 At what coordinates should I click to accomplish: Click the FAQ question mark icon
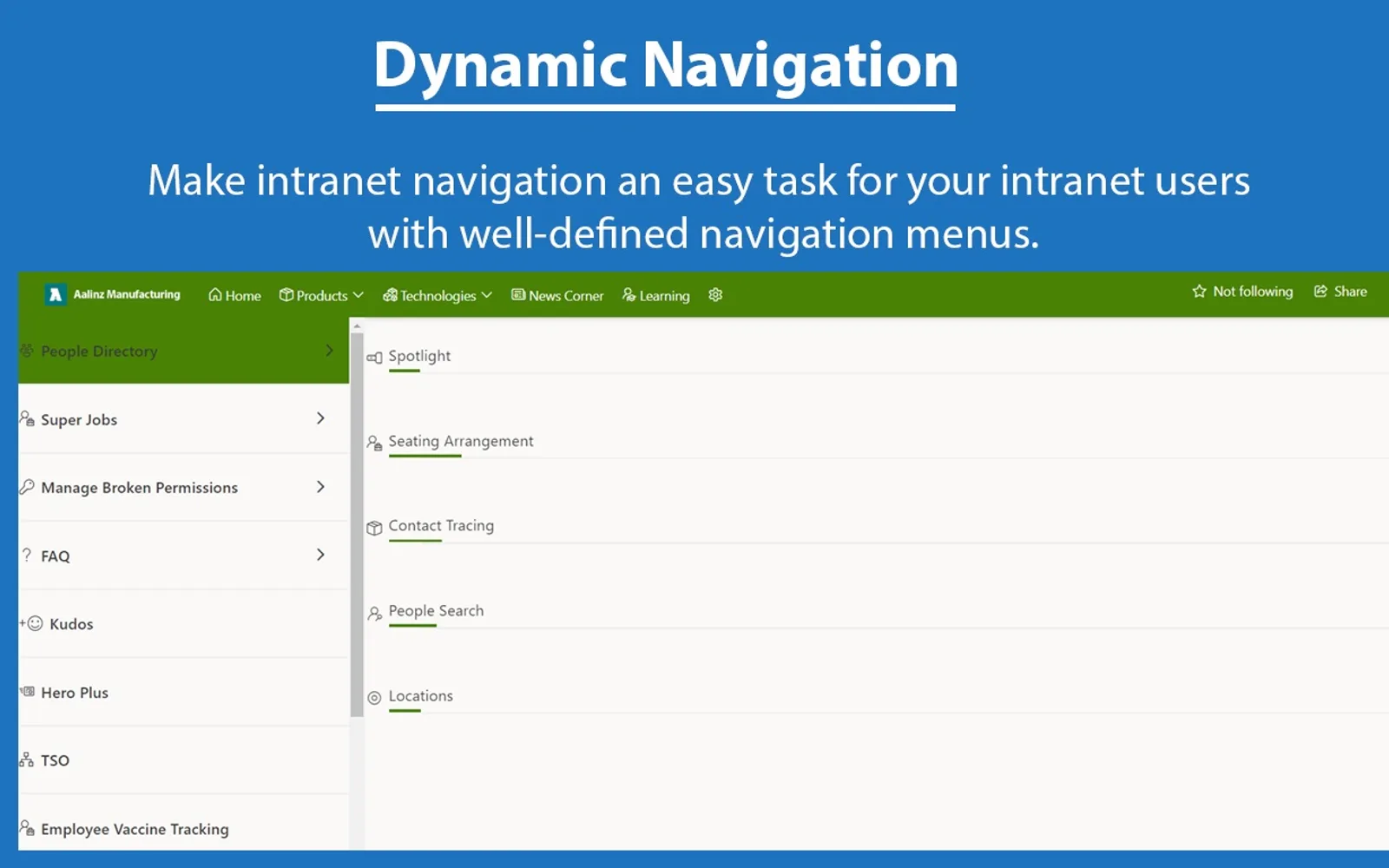27,555
